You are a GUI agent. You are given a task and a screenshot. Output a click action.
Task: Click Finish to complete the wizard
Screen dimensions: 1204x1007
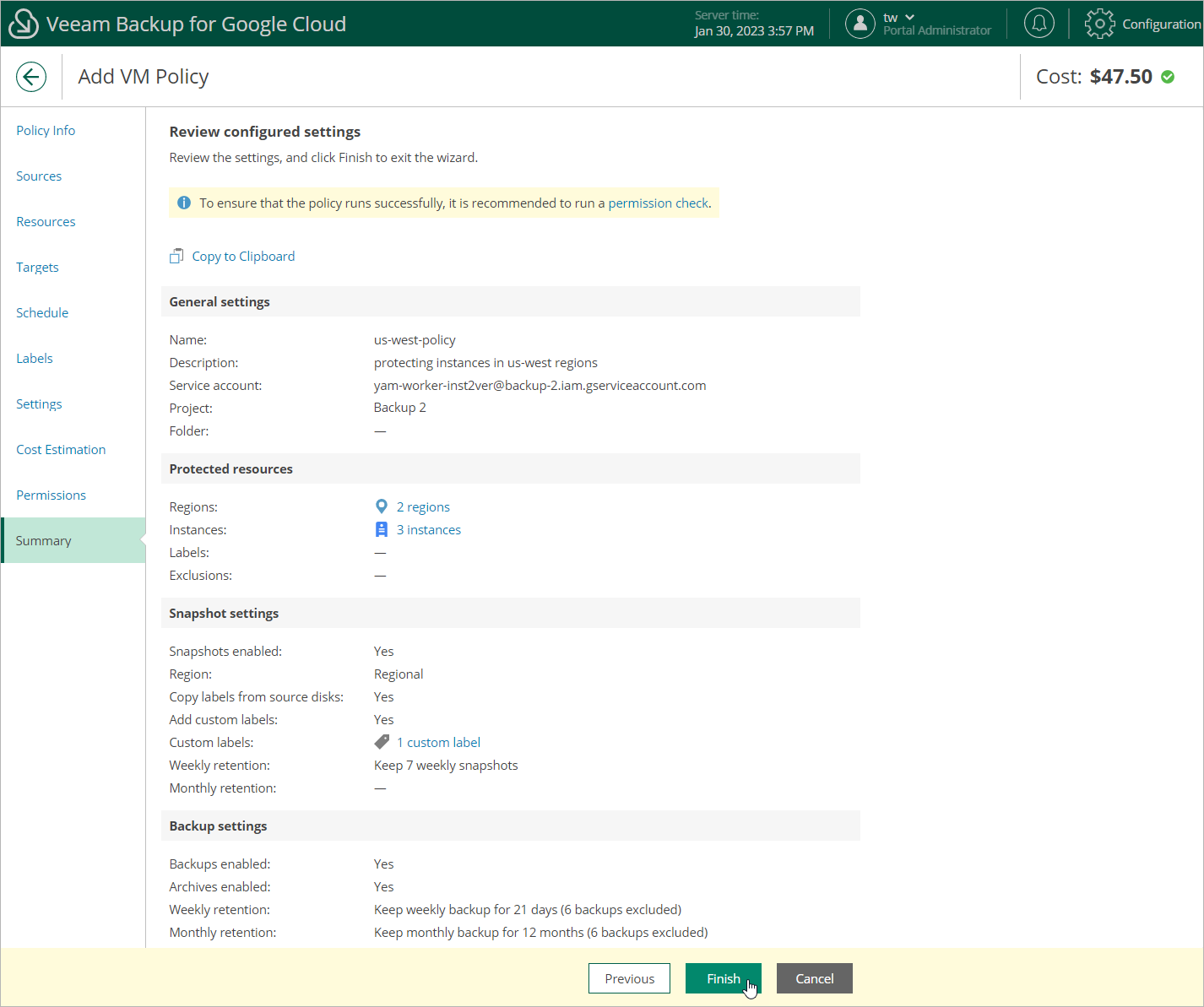click(x=724, y=978)
